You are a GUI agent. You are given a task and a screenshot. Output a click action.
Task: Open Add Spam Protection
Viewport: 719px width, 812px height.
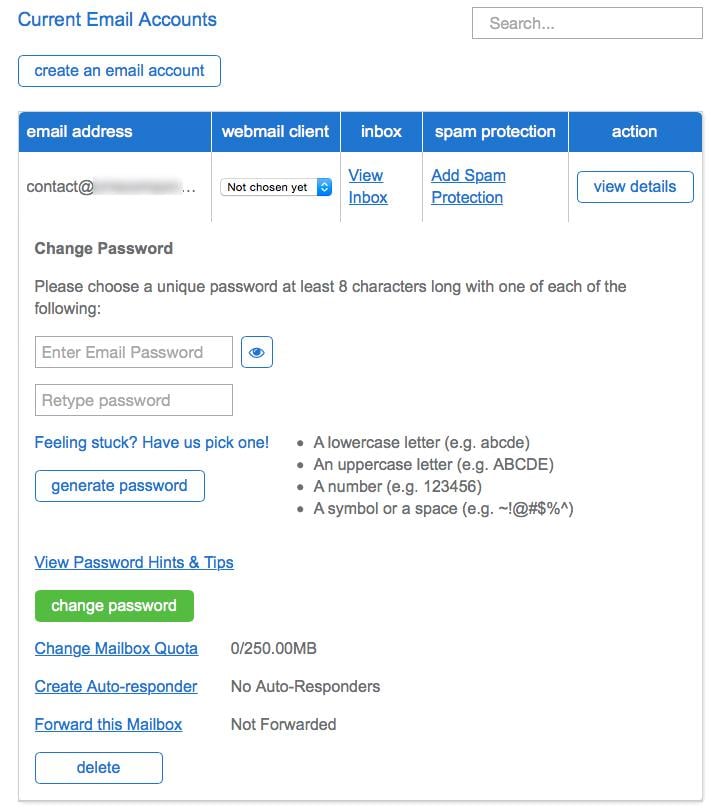pyautogui.click(x=467, y=186)
